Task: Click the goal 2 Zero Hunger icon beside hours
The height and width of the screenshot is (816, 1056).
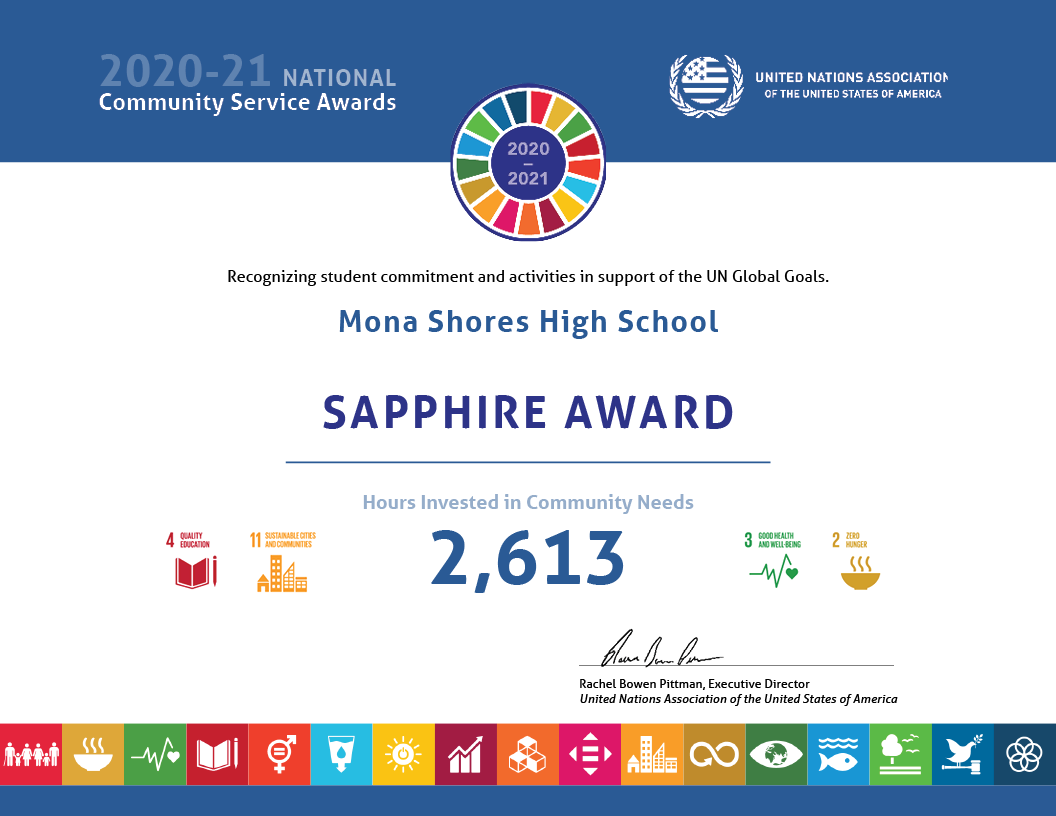Action: 856,562
